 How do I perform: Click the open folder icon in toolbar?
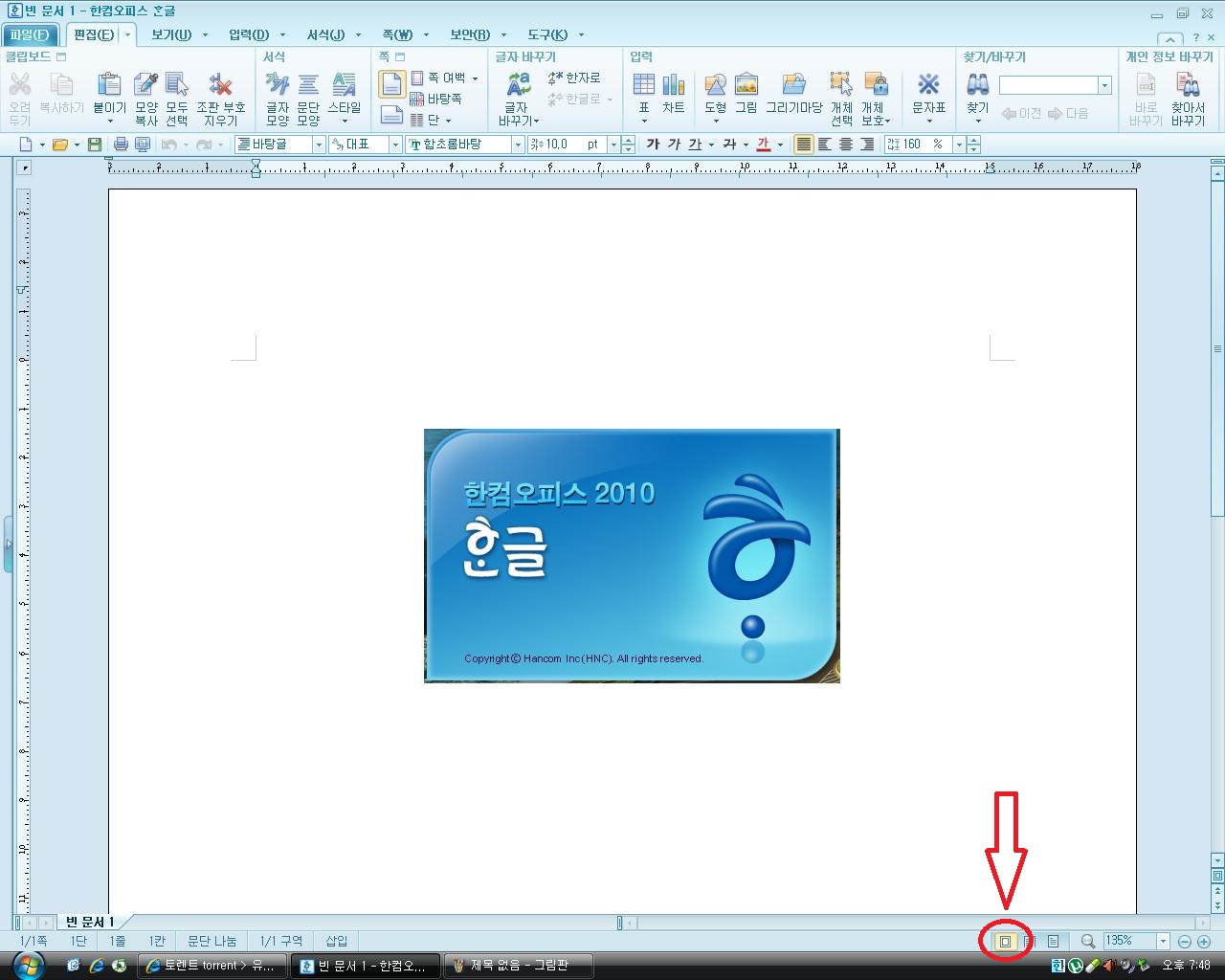(x=59, y=145)
